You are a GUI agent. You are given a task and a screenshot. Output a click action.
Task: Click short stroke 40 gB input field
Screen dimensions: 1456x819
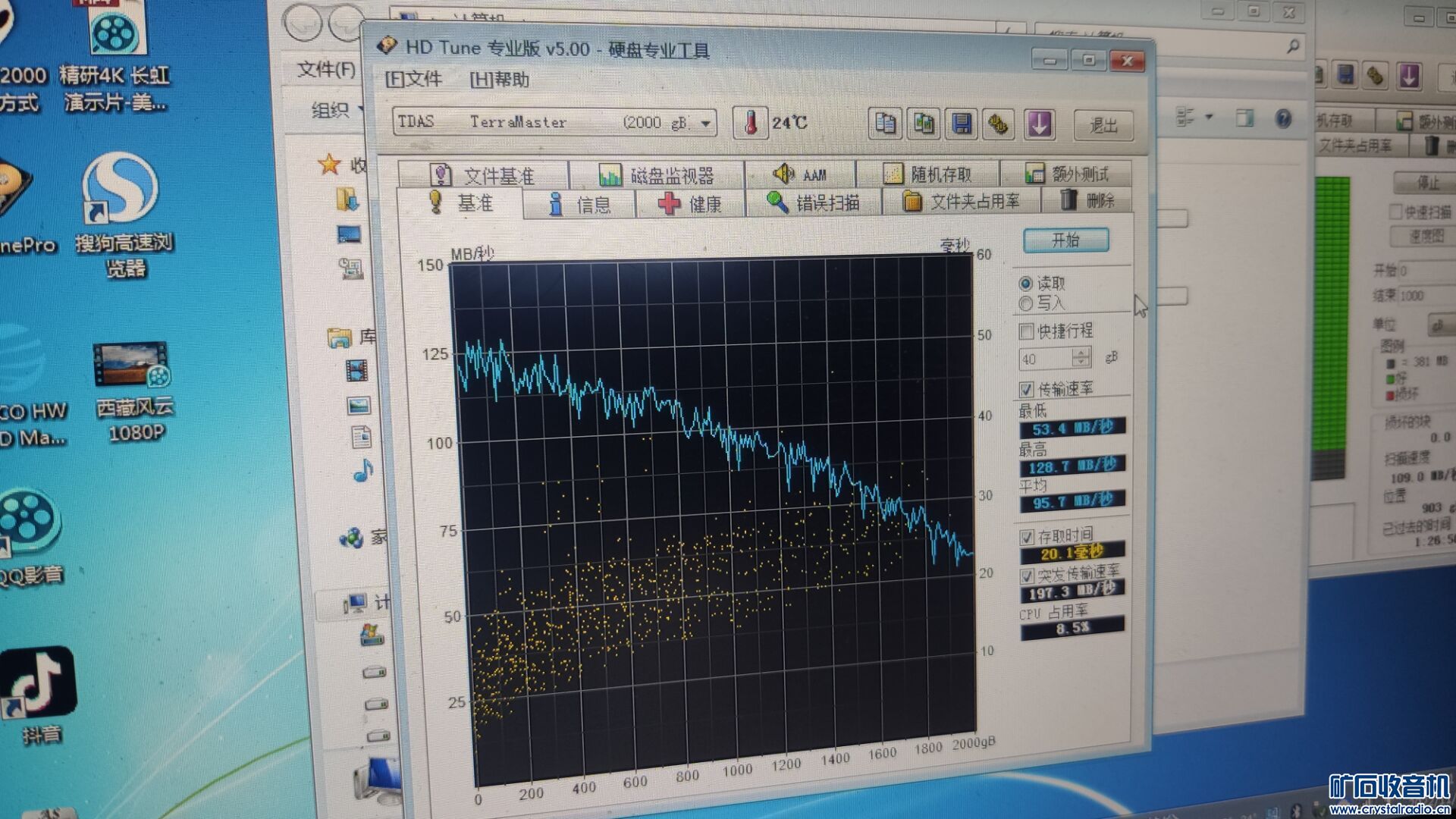pos(1046,359)
